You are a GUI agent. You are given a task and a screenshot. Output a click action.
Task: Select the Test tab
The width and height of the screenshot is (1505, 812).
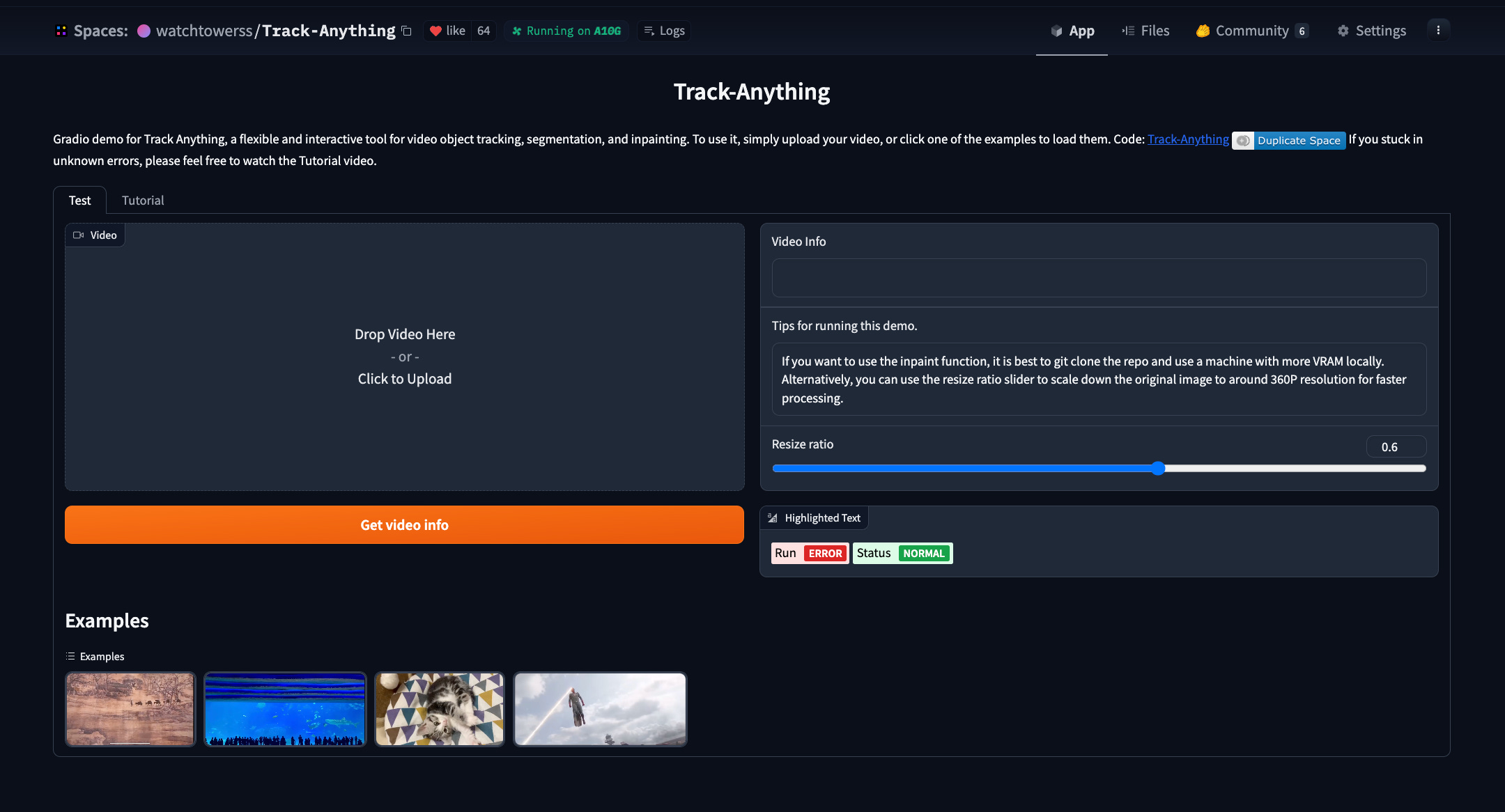[79, 200]
